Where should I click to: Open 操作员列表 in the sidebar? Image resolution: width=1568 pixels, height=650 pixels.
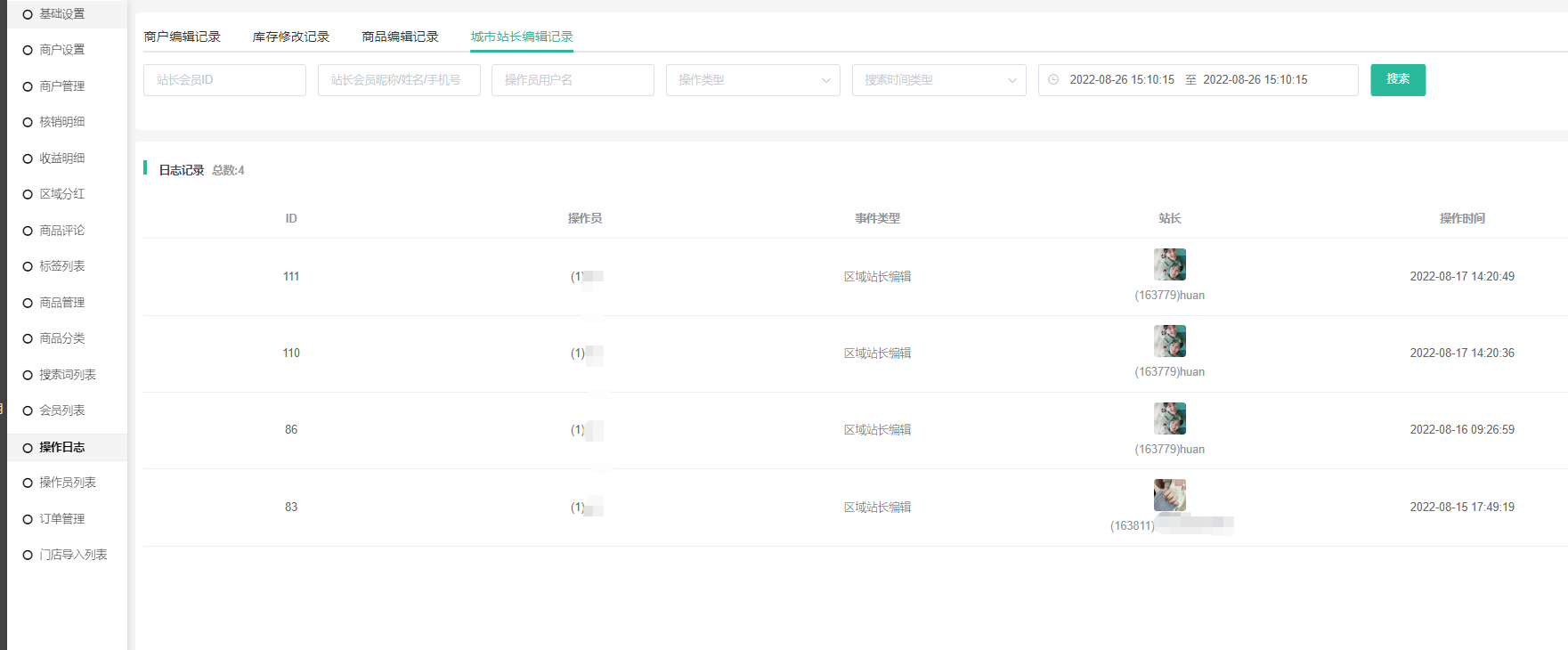67,483
